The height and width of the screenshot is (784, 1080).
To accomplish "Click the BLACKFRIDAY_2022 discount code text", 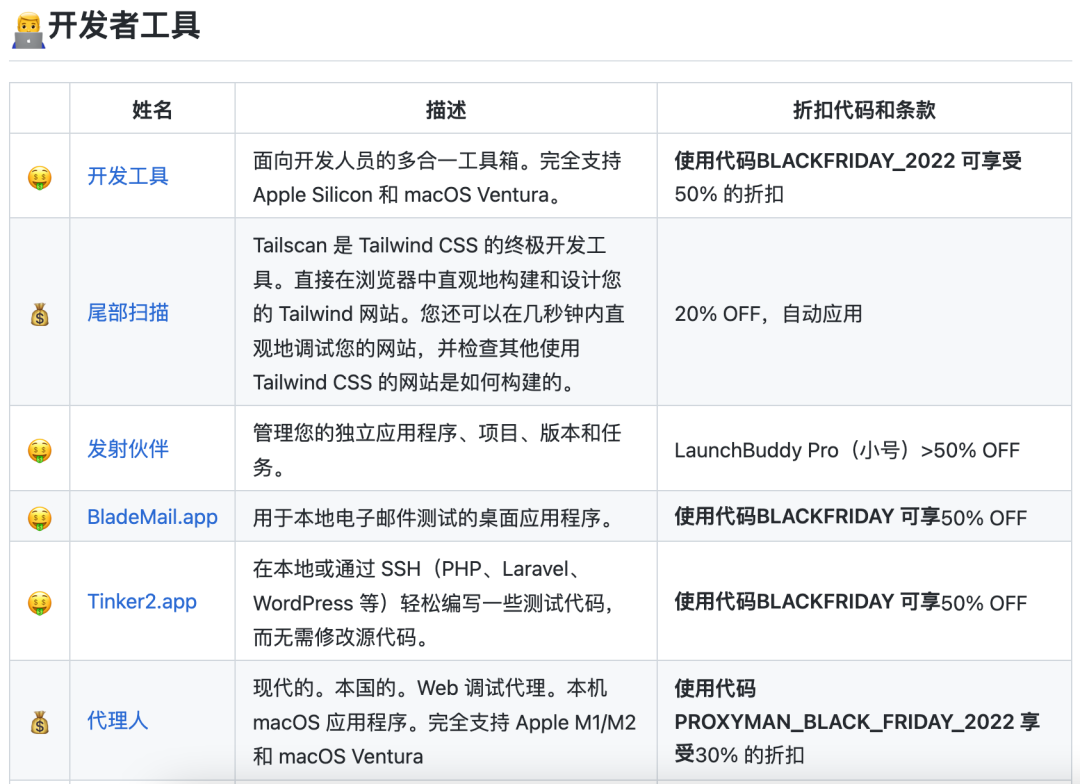I will pyautogui.click(x=856, y=161).
